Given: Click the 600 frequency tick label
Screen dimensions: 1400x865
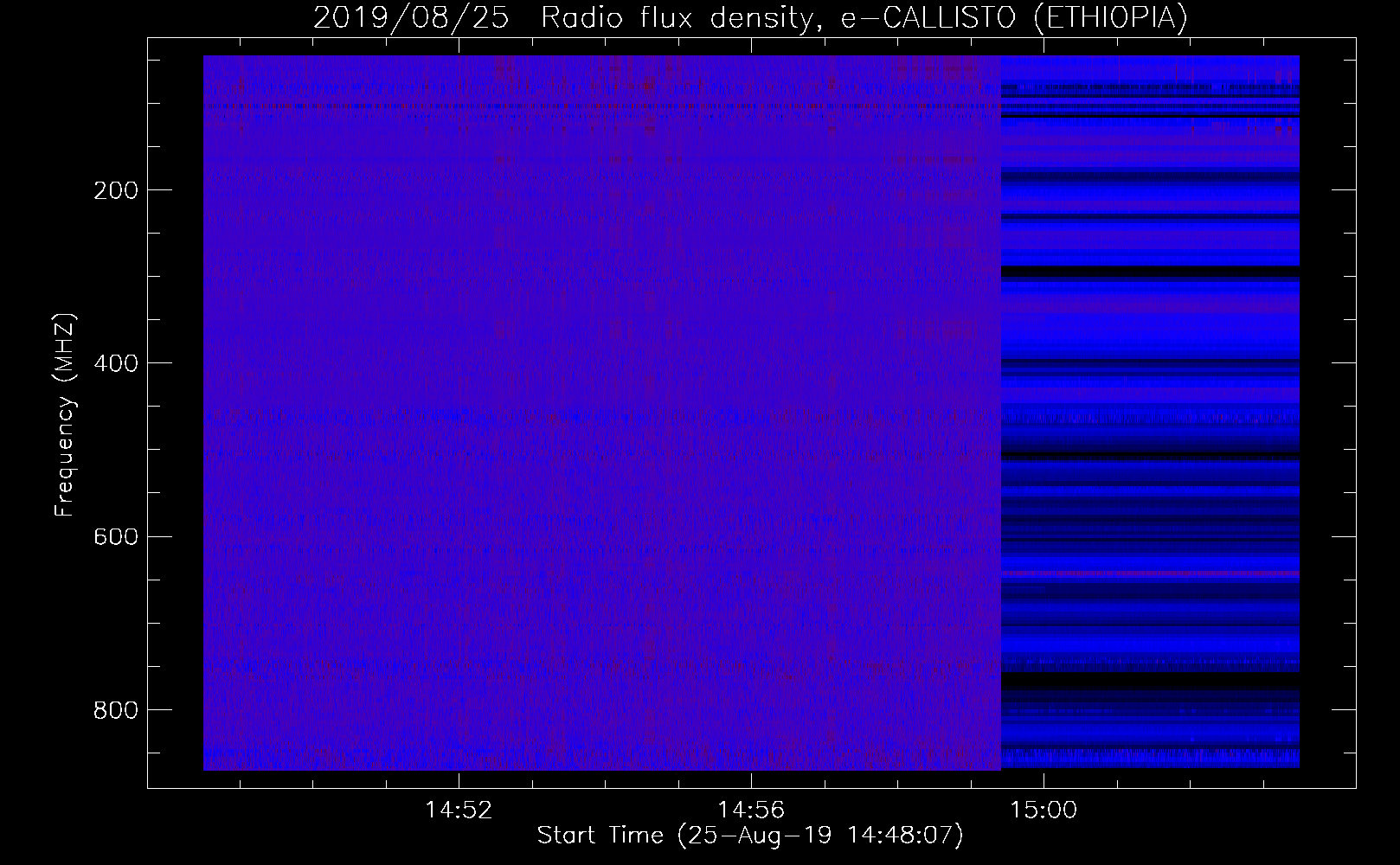Looking at the screenshot, I should tap(115, 536).
